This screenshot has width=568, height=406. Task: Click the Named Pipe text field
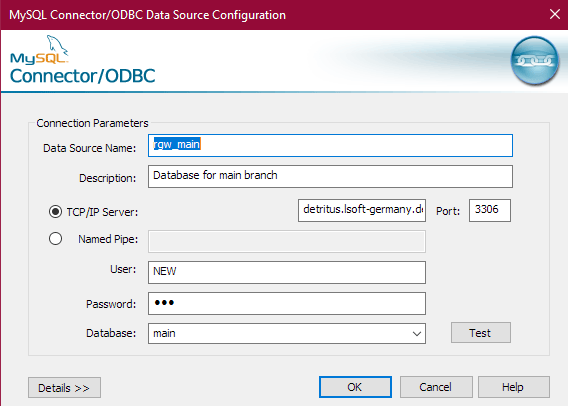click(287, 241)
